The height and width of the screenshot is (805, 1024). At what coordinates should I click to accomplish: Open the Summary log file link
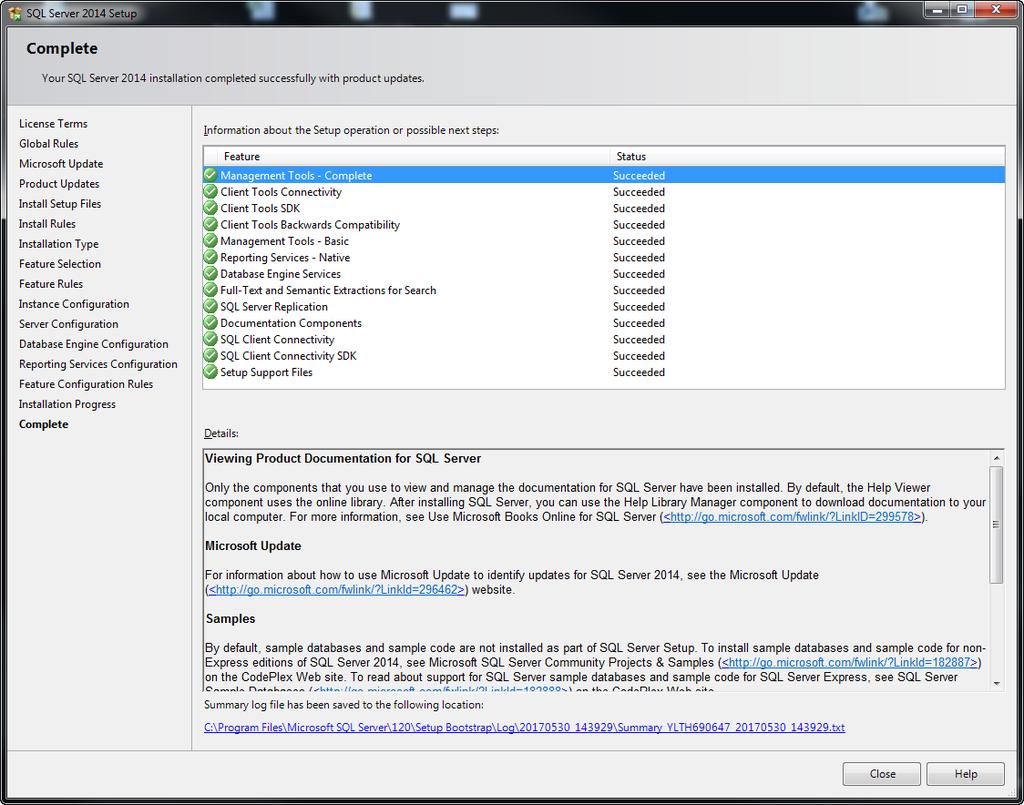tap(524, 727)
